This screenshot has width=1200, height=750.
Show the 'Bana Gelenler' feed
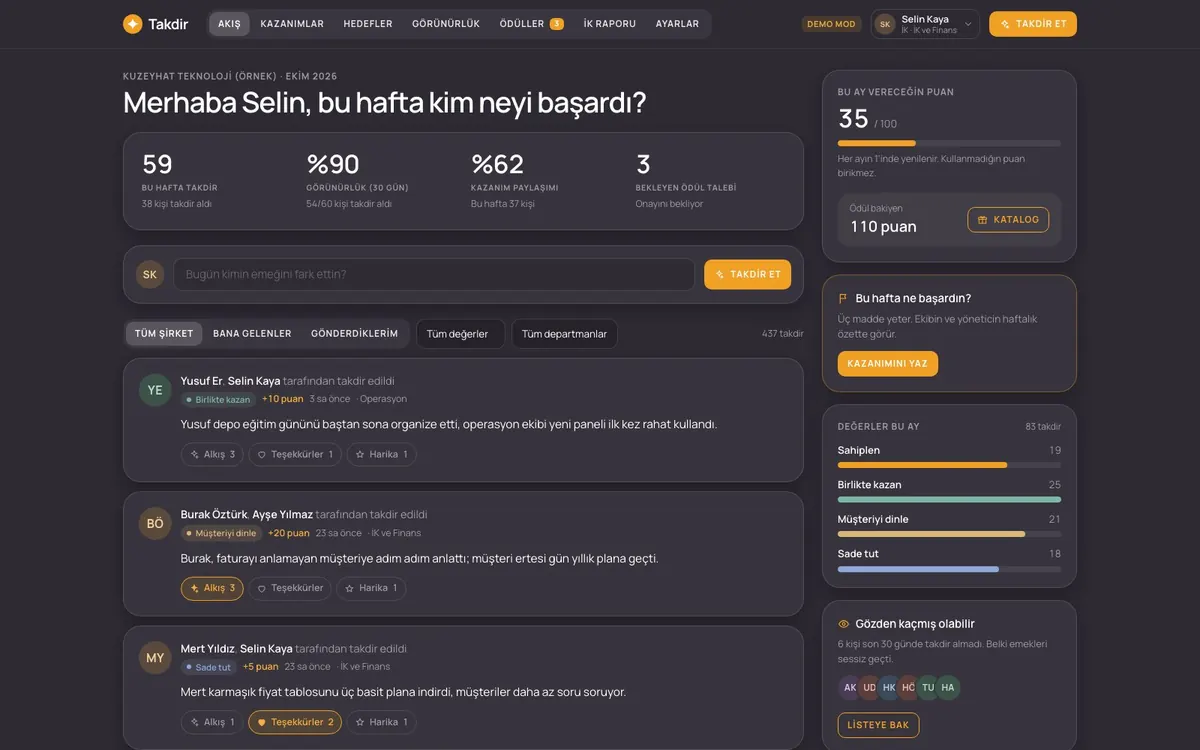252,334
